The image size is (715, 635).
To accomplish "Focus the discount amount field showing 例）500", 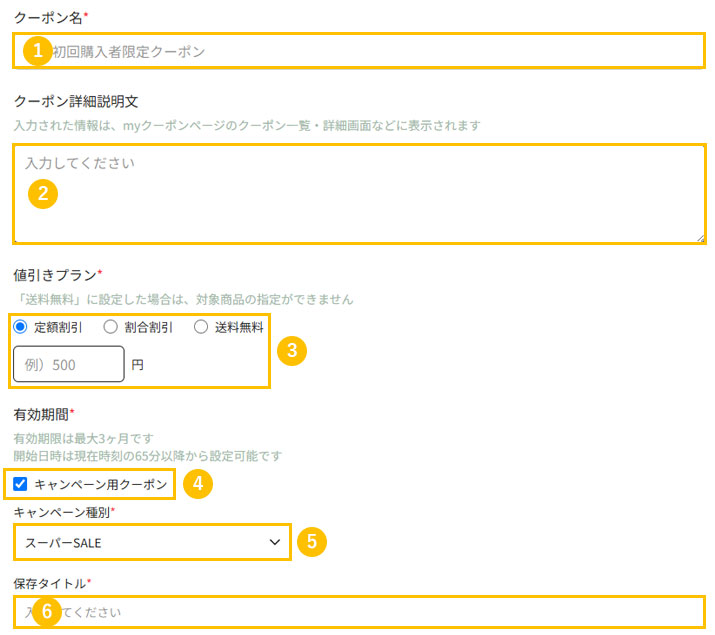I will pos(69,364).
